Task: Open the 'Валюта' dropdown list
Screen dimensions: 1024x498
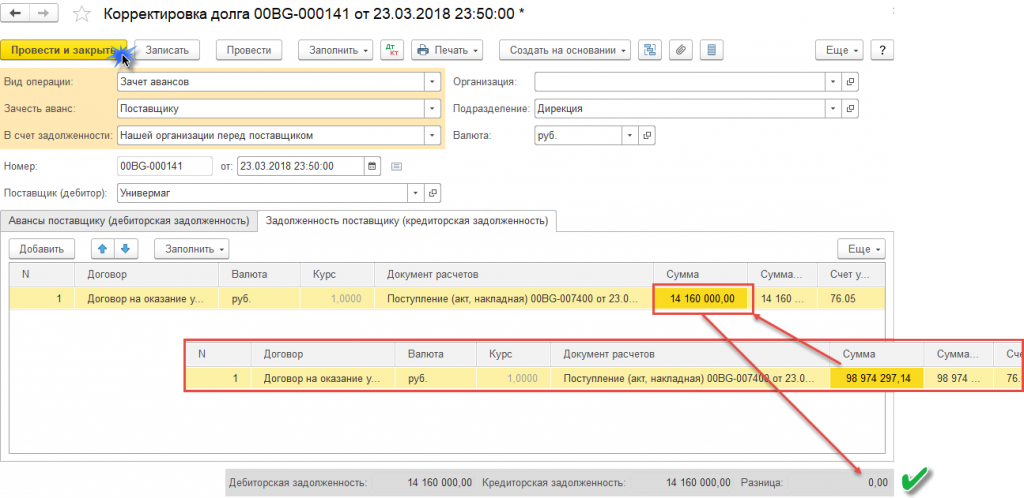Action: [630, 134]
